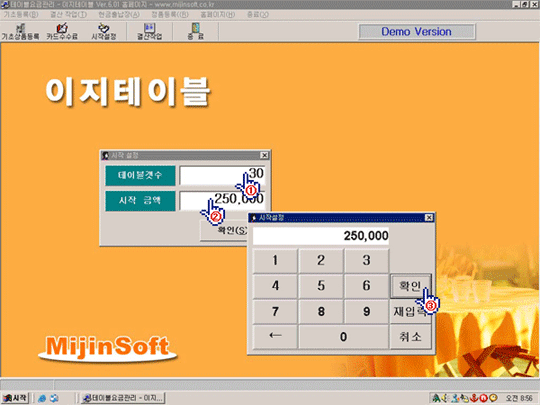Open the 카드수수료 toolbar icon
This screenshot has width=540, height=405.
[x=62, y=31]
